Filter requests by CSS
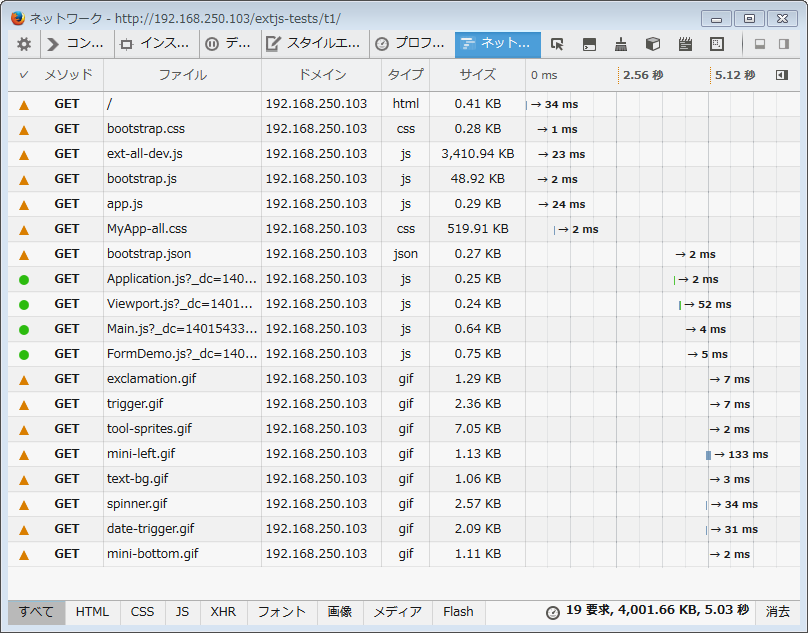This screenshot has width=808, height=633. (x=142, y=612)
